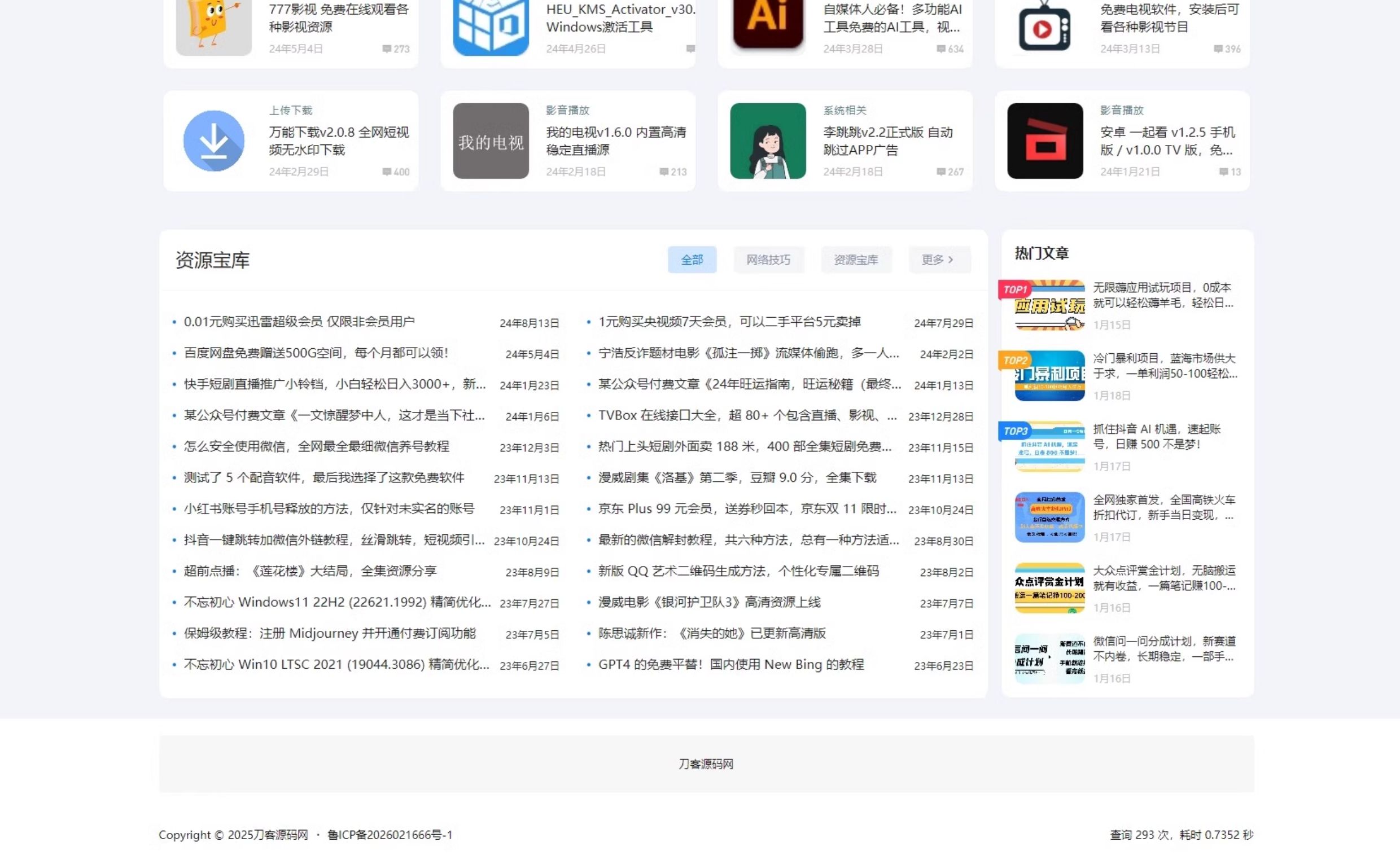Click the 刀客源码网 footer banner link
The height and width of the screenshot is (860, 1400).
point(706,765)
